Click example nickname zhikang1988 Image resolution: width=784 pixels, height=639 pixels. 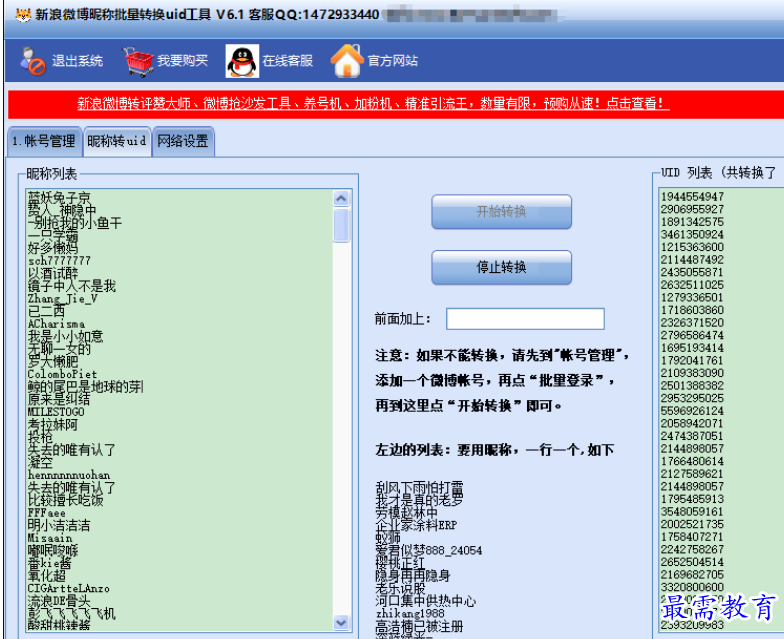[x=410, y=614]
